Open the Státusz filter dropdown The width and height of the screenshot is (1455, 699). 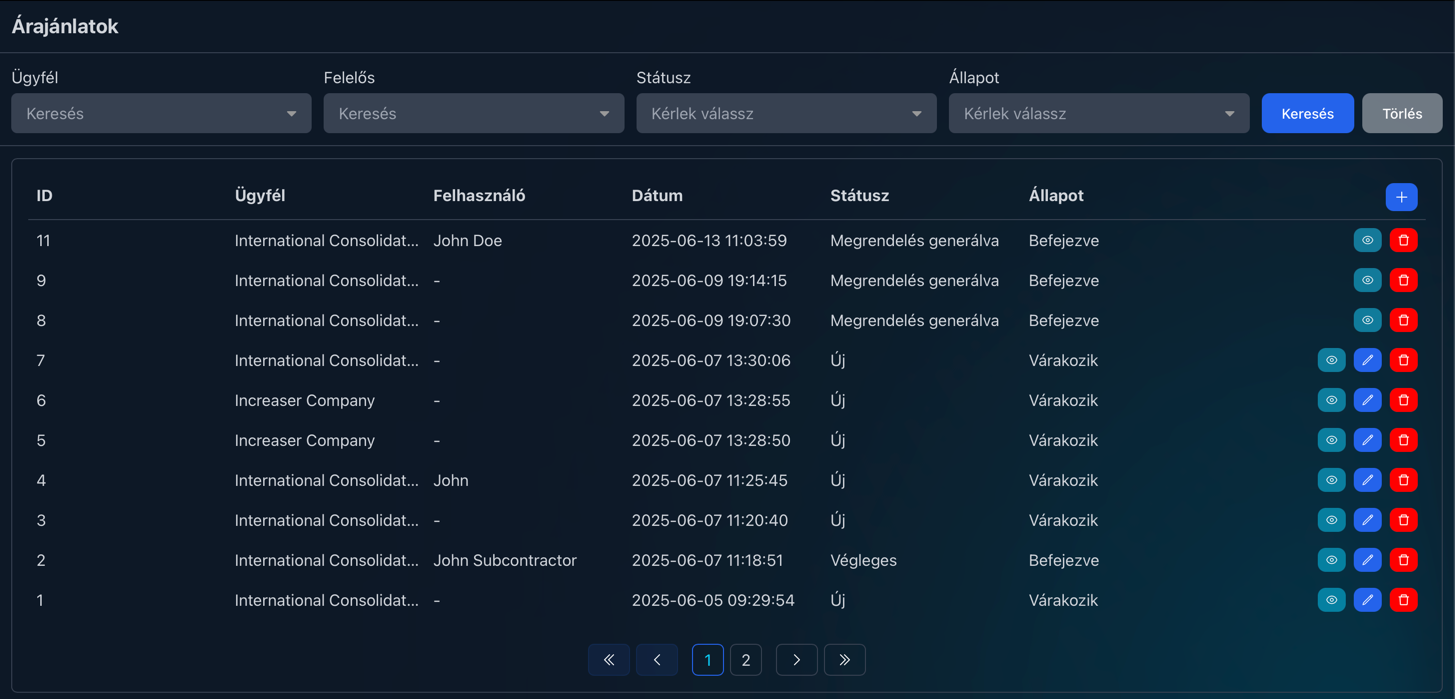pos(786,114)
